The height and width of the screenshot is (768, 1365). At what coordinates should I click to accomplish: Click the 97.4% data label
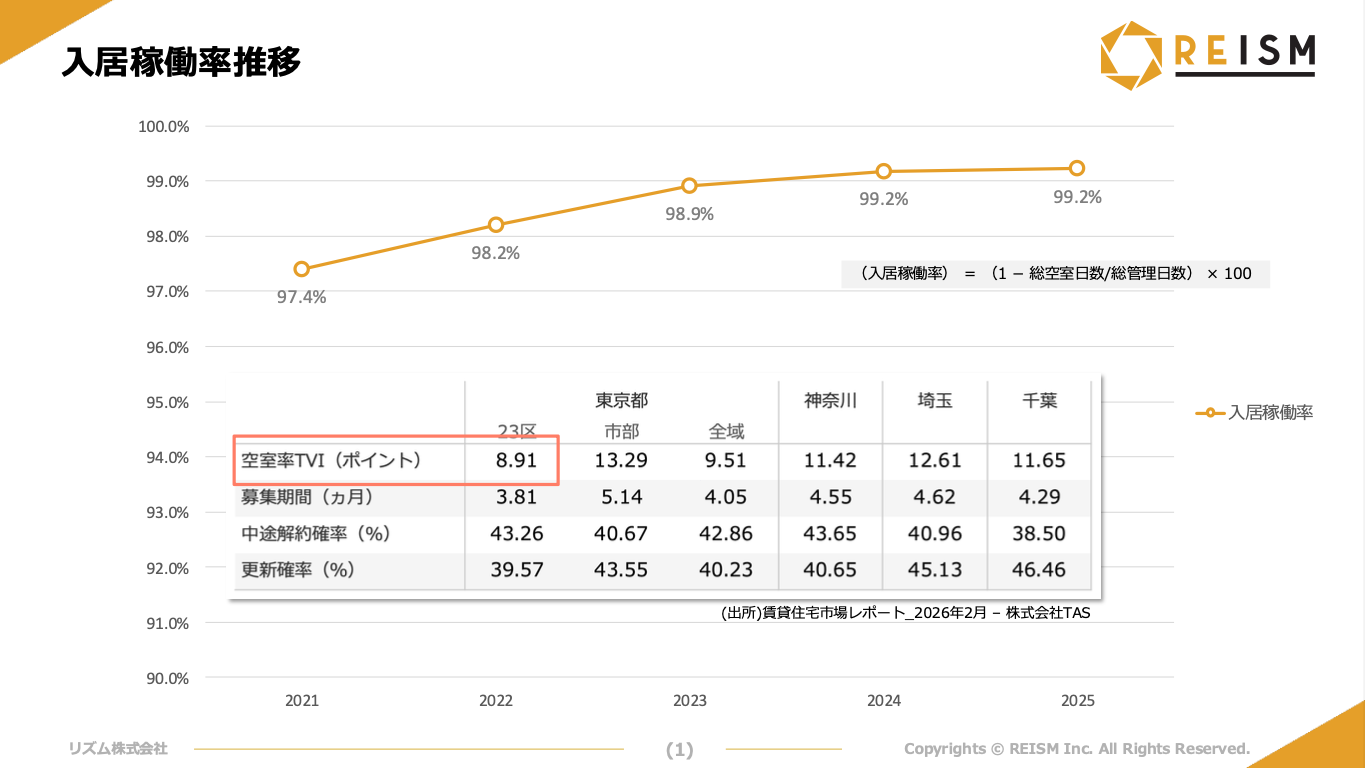[302, 297]
